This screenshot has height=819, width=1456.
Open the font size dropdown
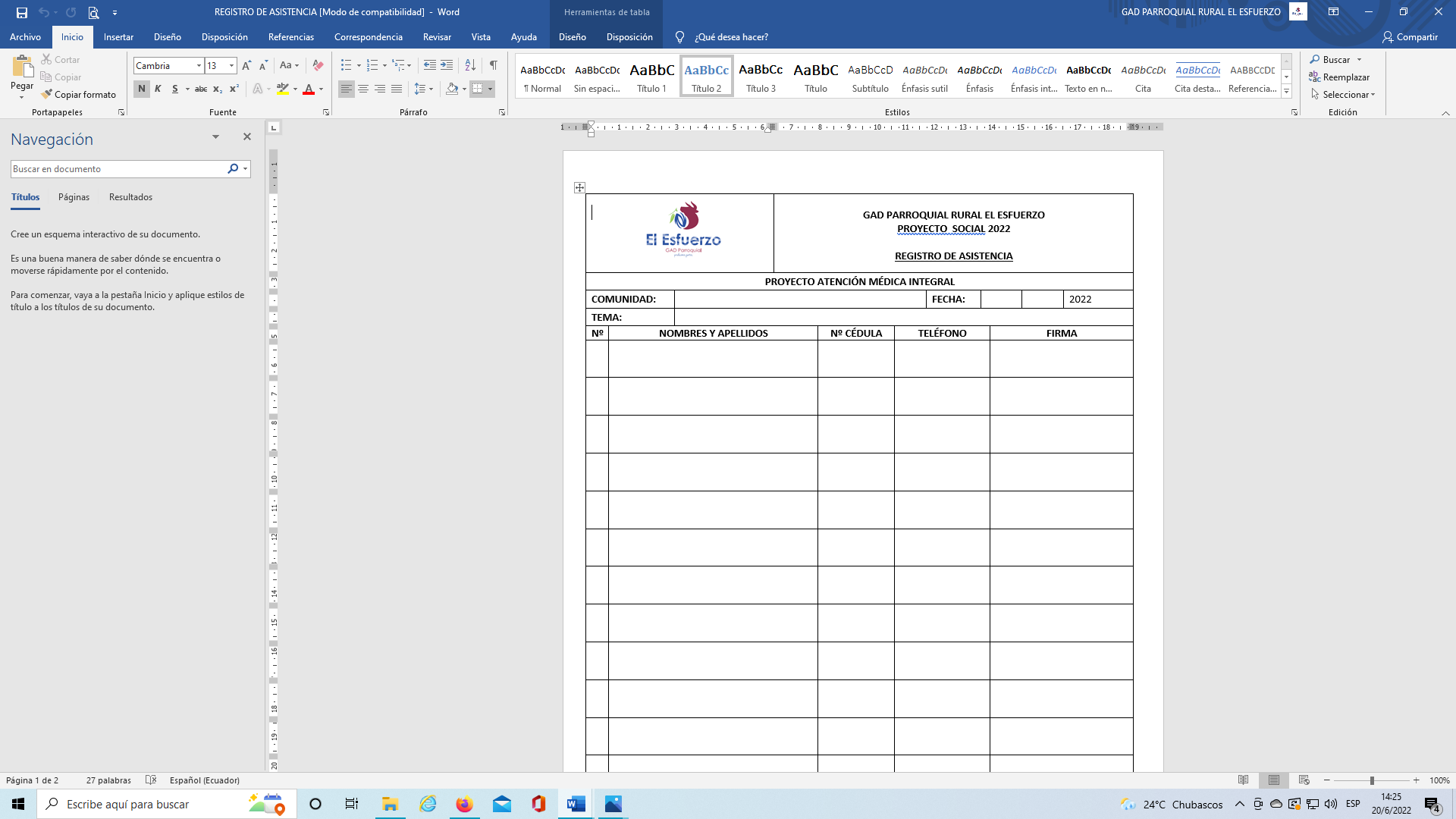231,66
